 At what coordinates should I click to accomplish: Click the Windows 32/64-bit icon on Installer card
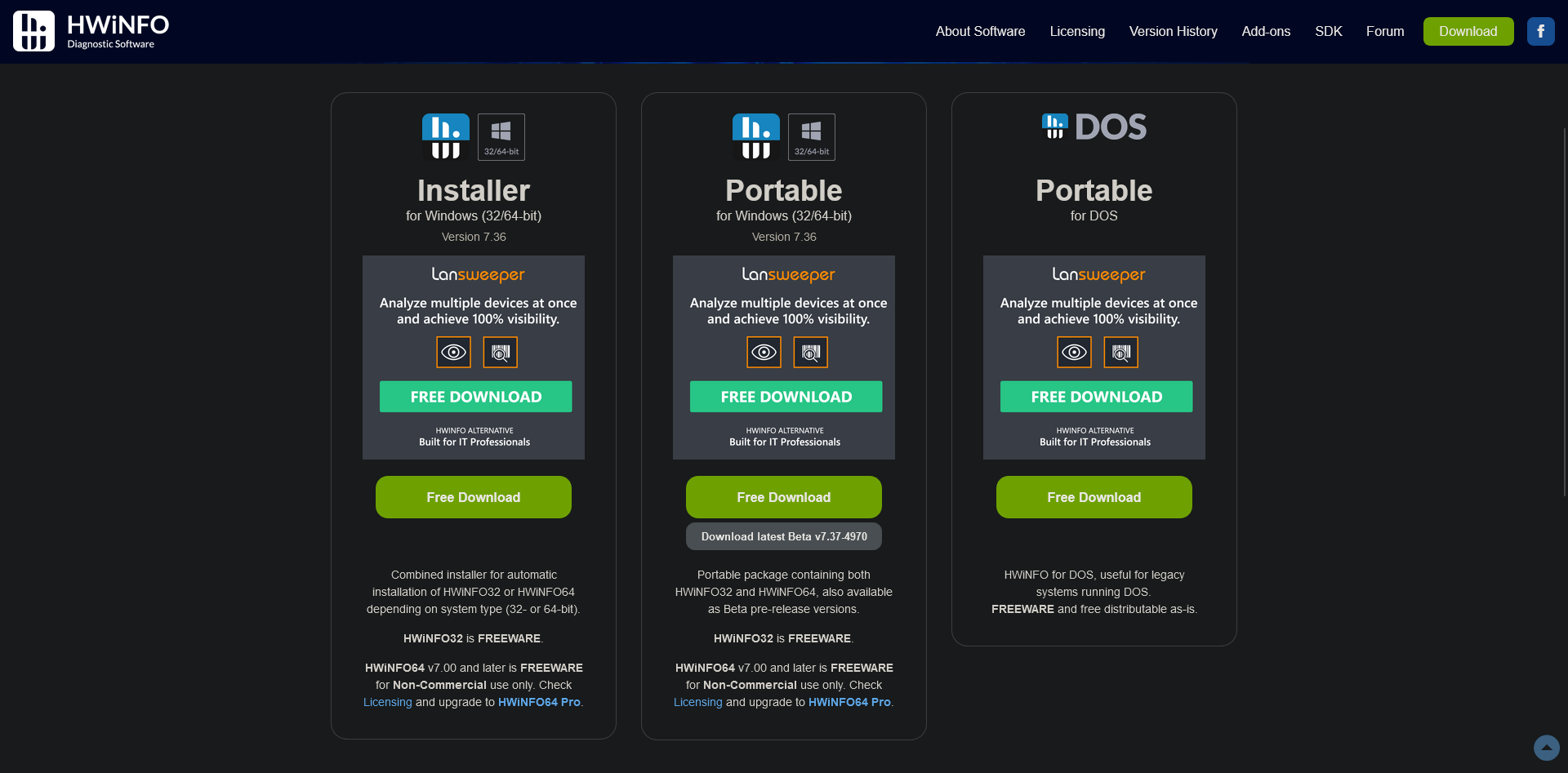(501, 136)
